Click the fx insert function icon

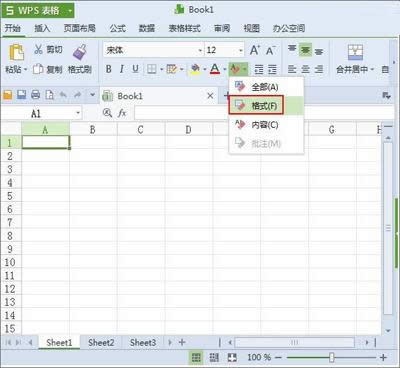click(x=122, y=113)
